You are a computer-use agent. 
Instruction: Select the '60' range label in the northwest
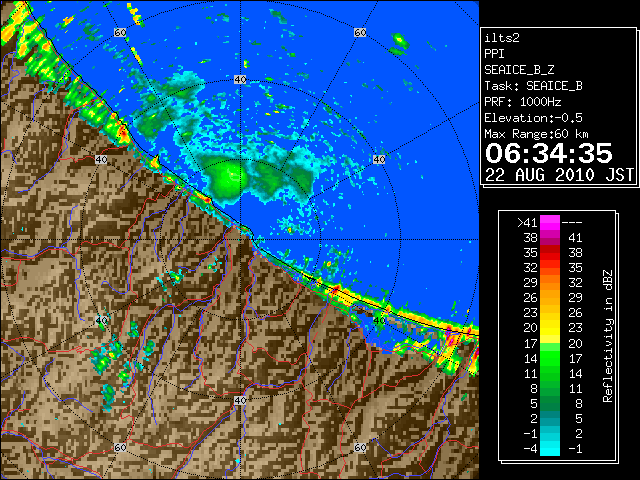tap(120, 32)
